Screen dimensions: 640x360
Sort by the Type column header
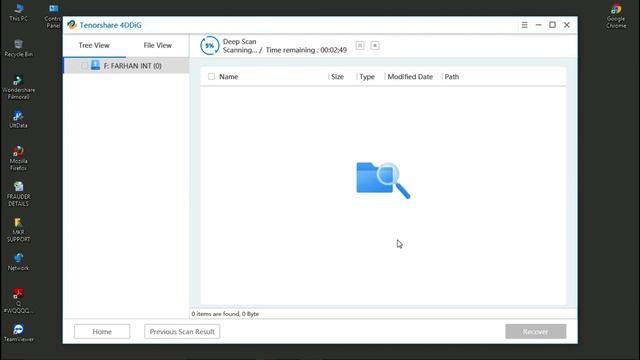pyautogui.click(x=367, y=77)
